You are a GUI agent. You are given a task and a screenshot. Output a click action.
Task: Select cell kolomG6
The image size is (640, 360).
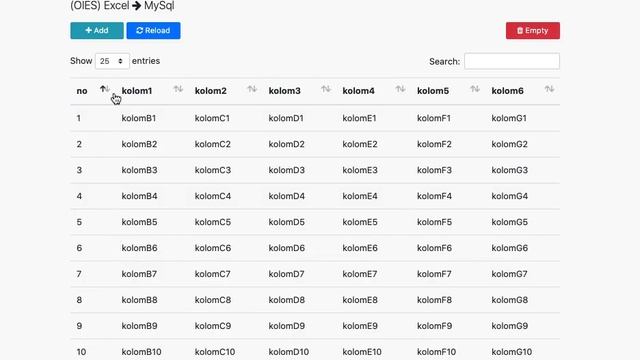[x=509, y=248]
